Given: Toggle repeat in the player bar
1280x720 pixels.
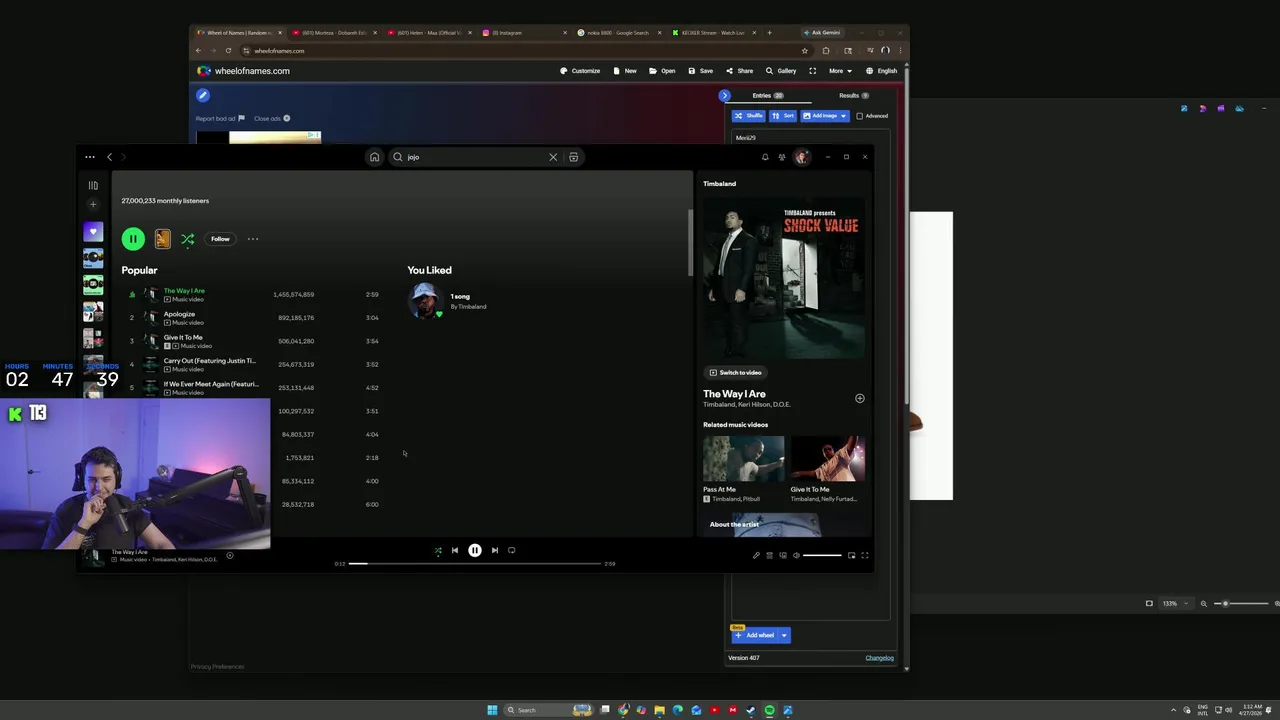Looking at the screenshot, I should pos(512,550).
